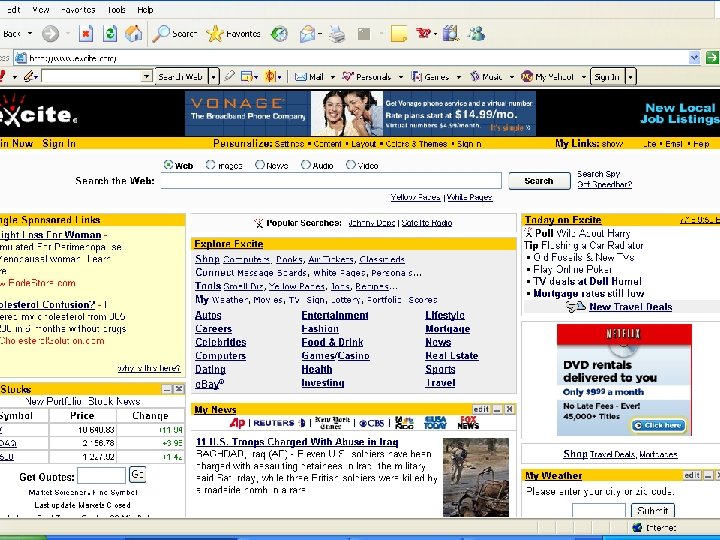Screen dimensions: 720x540
Task: Open Messenger people icon in toolbar
Action: [x=476, y=34]
